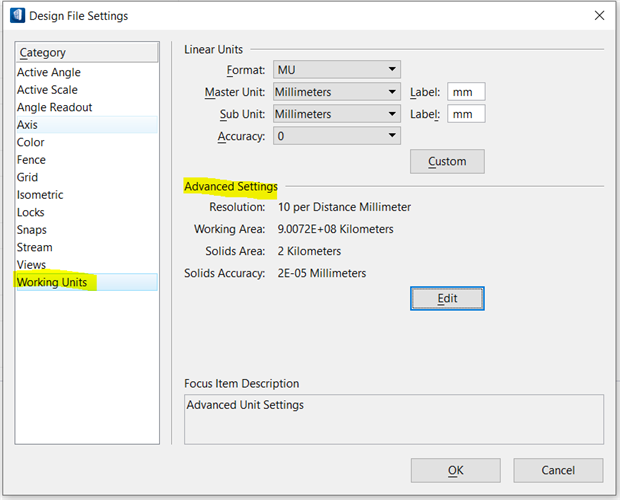Click the MicroStation app icon in title bar
The height and width of the screenshot is (500, 620).
17,16
